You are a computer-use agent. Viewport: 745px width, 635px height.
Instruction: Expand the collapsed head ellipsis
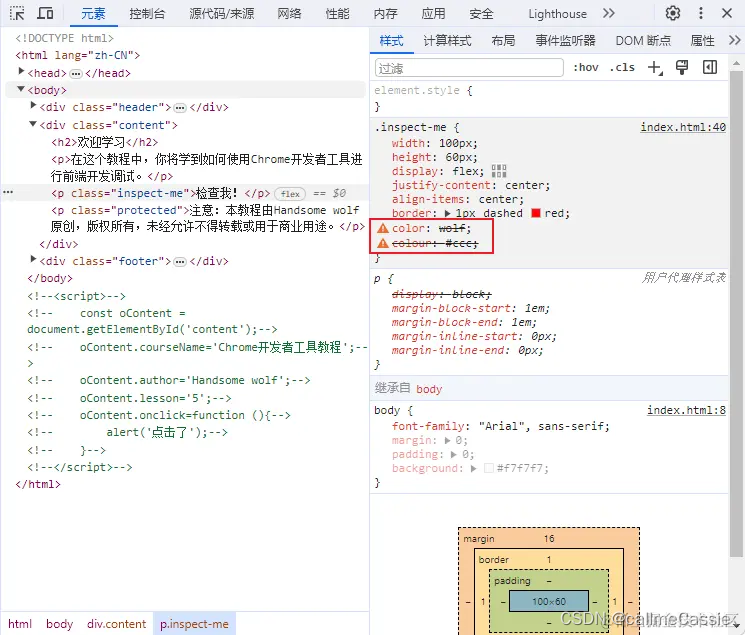pos(76,74)
